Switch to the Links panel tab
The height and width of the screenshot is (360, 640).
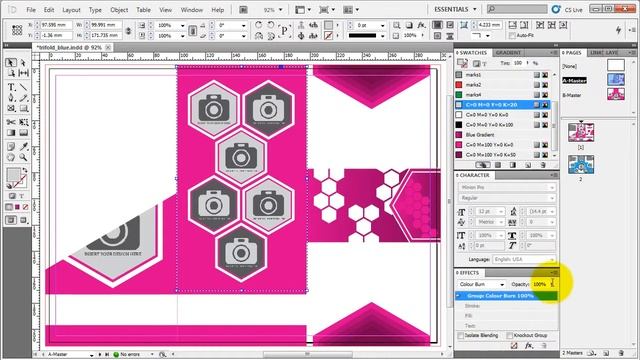point(596,53)
